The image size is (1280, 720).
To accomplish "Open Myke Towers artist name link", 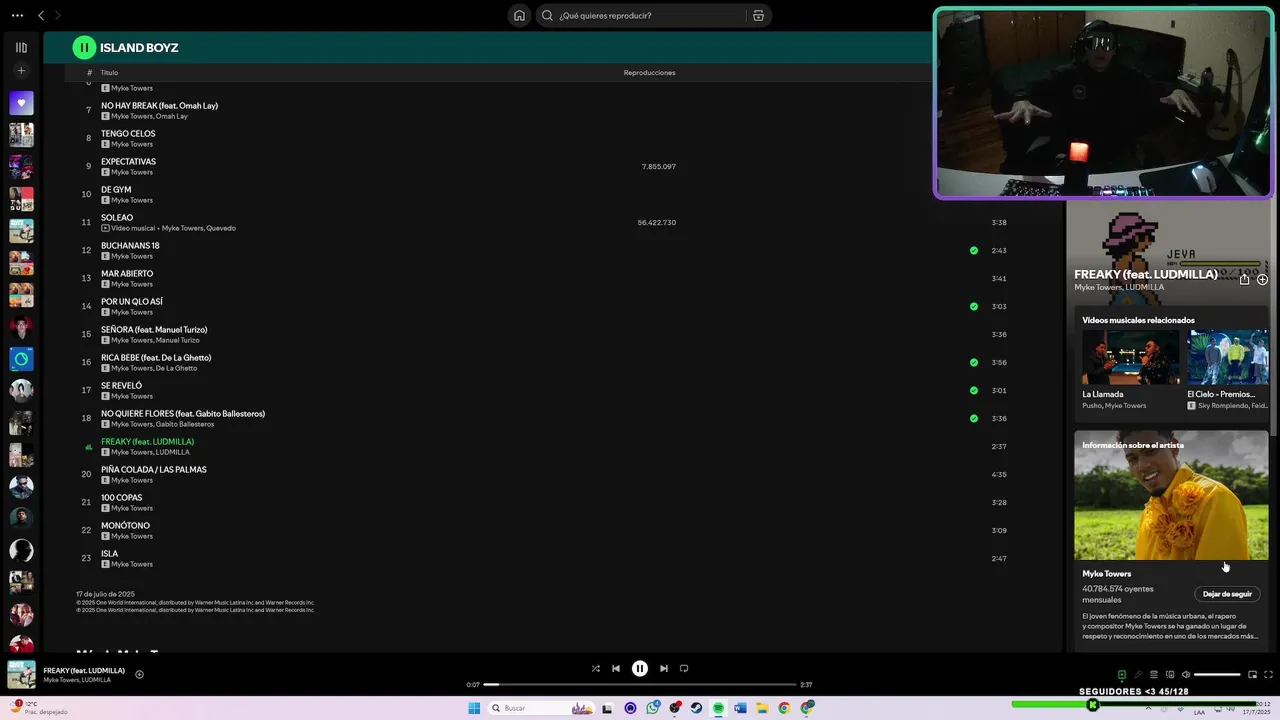I will point(1106,574).
